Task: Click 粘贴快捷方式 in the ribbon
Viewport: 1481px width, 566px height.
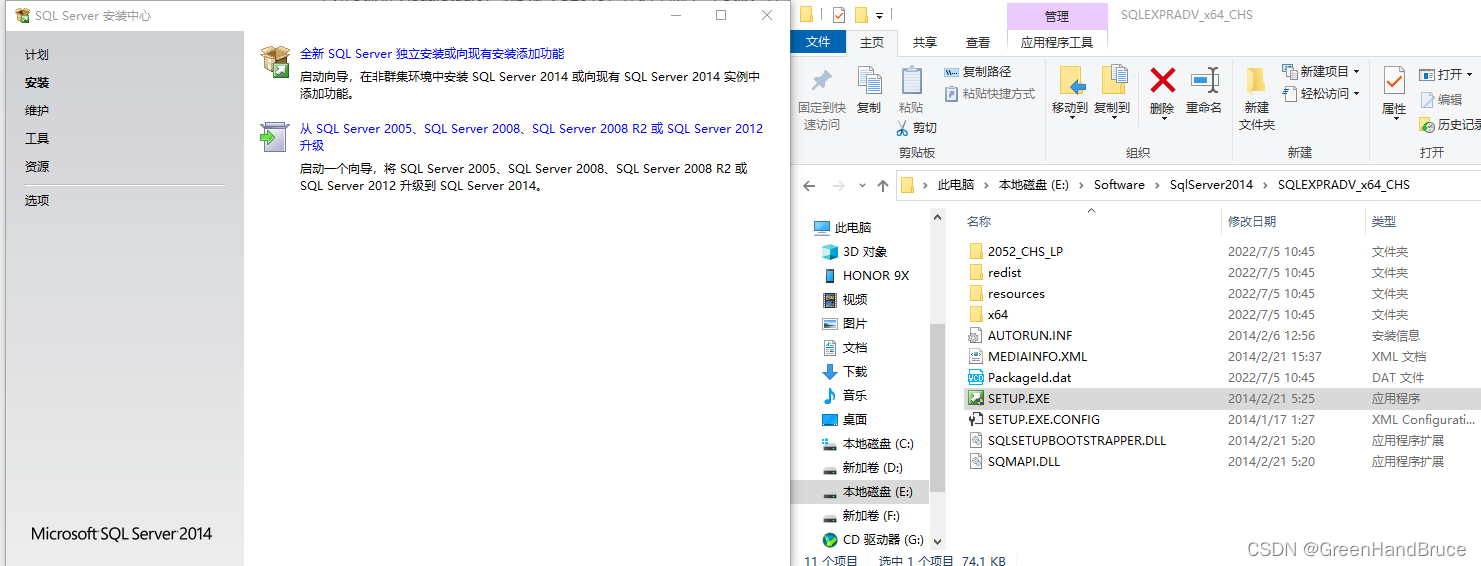Action: (x=990, y=94)
